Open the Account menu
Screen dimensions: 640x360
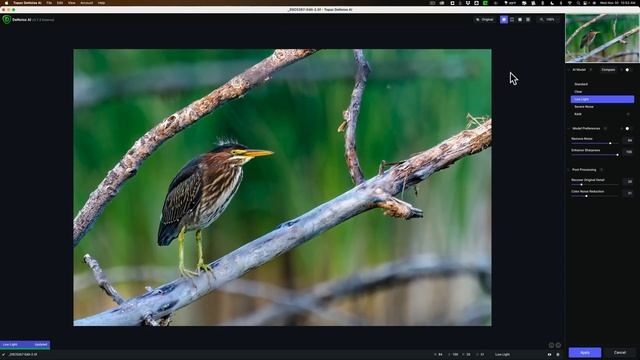tap(87, 3)
